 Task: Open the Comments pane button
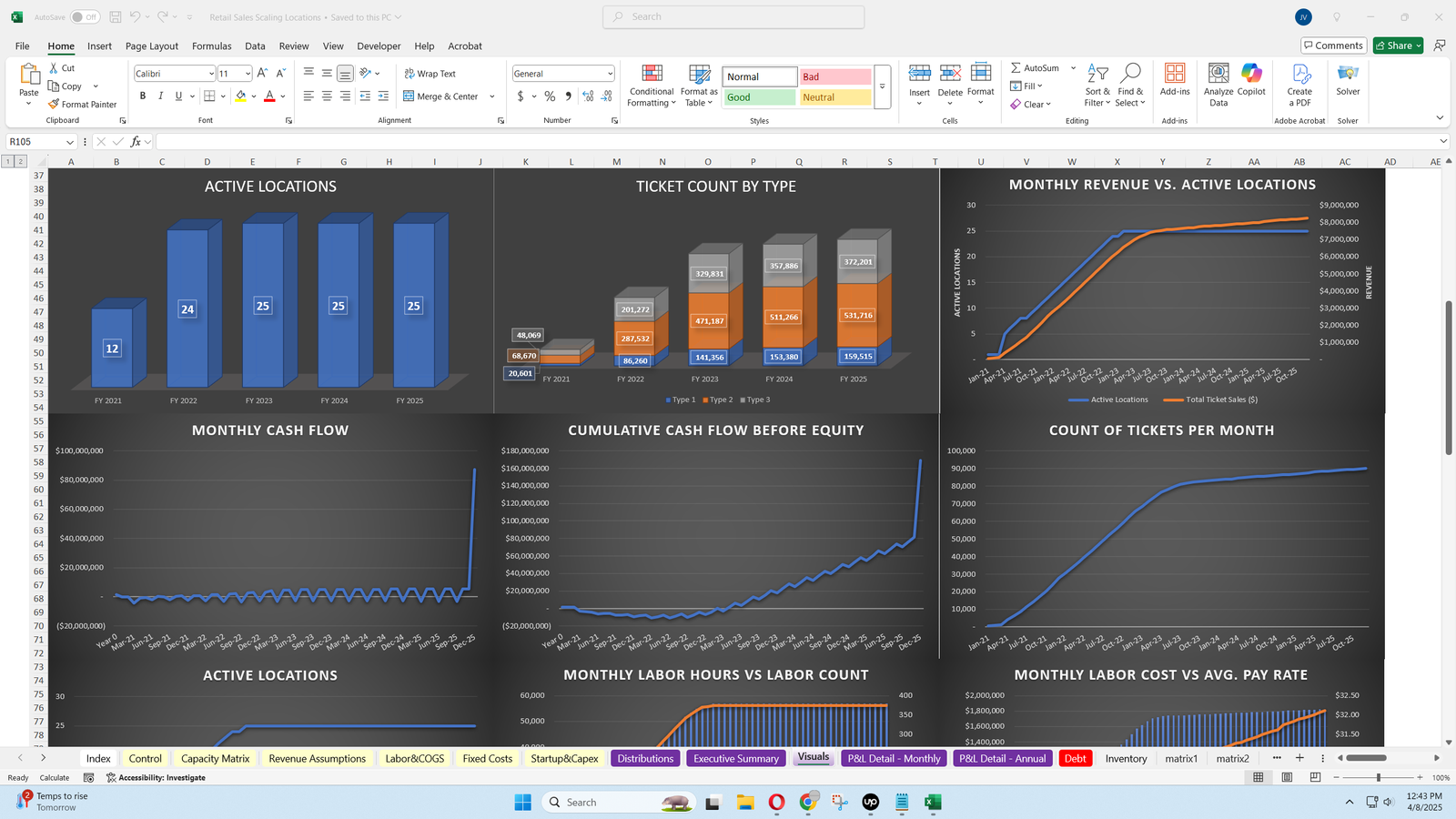pos(1333,45)
